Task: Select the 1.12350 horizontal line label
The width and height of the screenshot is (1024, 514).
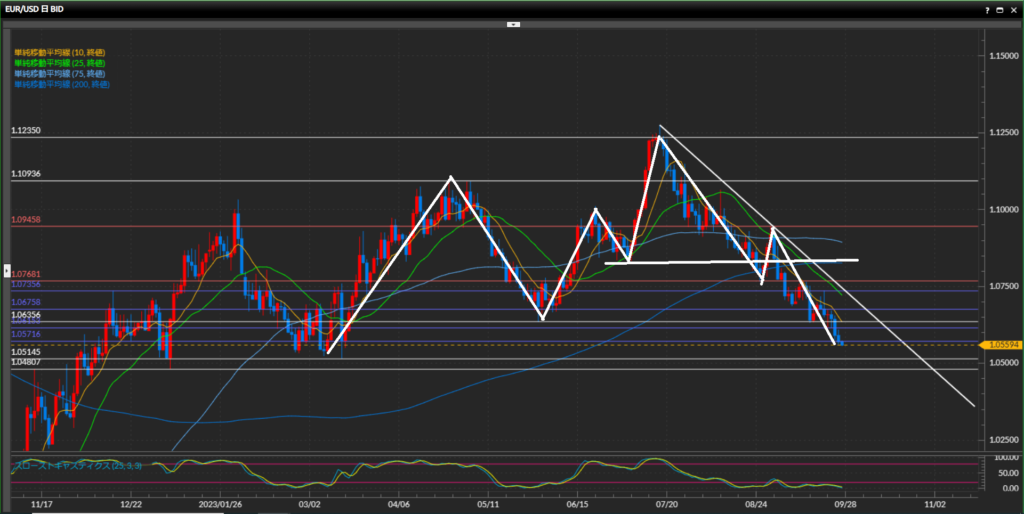Action: click(26, 131)
